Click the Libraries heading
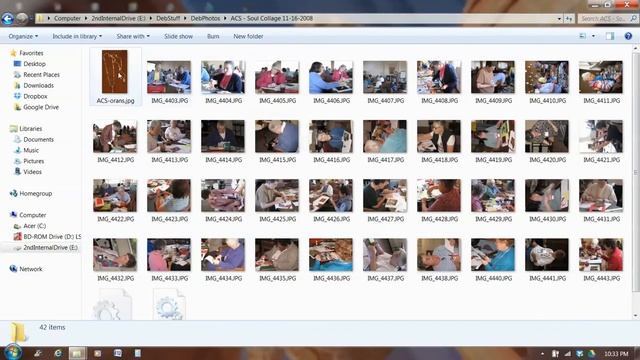The image size is (640, 360). (x=31, y=129)
